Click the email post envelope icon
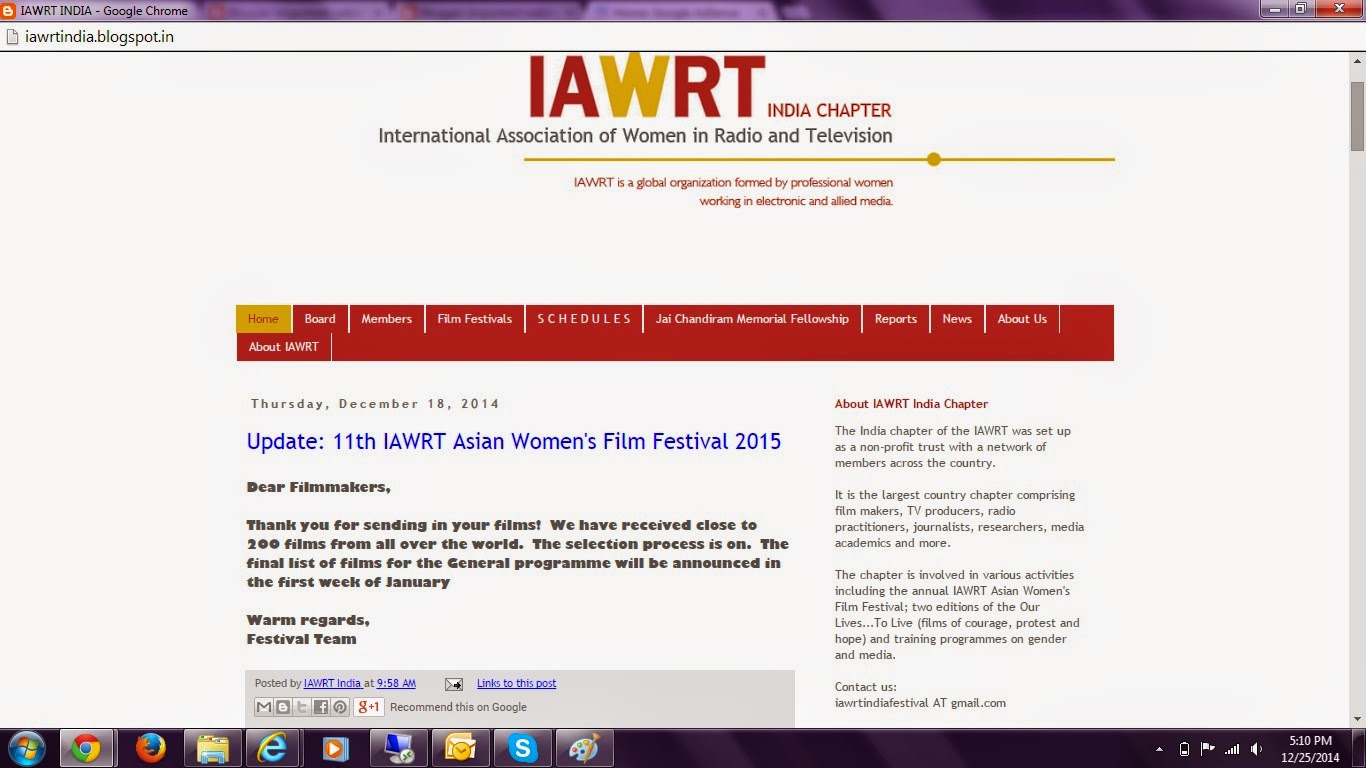This screenshot has height=768, width=1366. tap(454, 684)
